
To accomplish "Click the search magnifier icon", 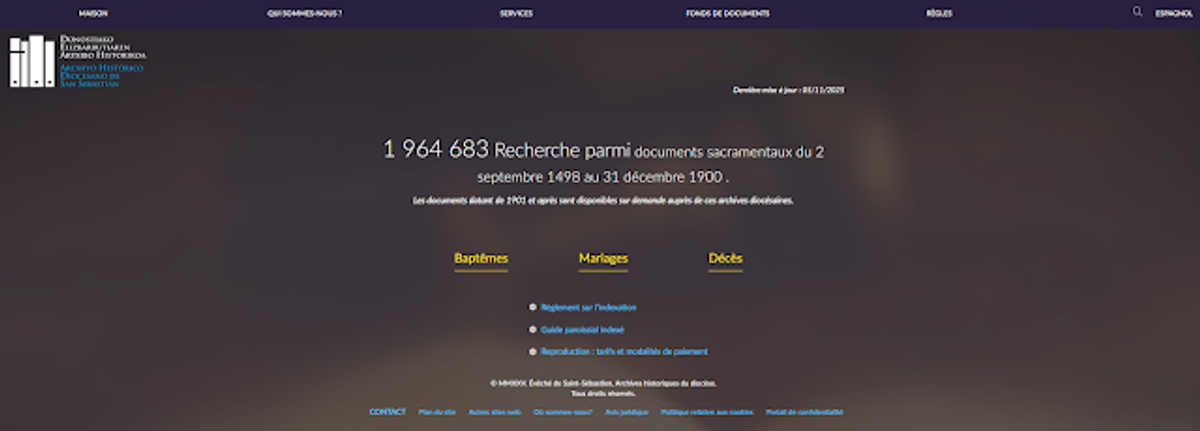I will click(1137, 12).
